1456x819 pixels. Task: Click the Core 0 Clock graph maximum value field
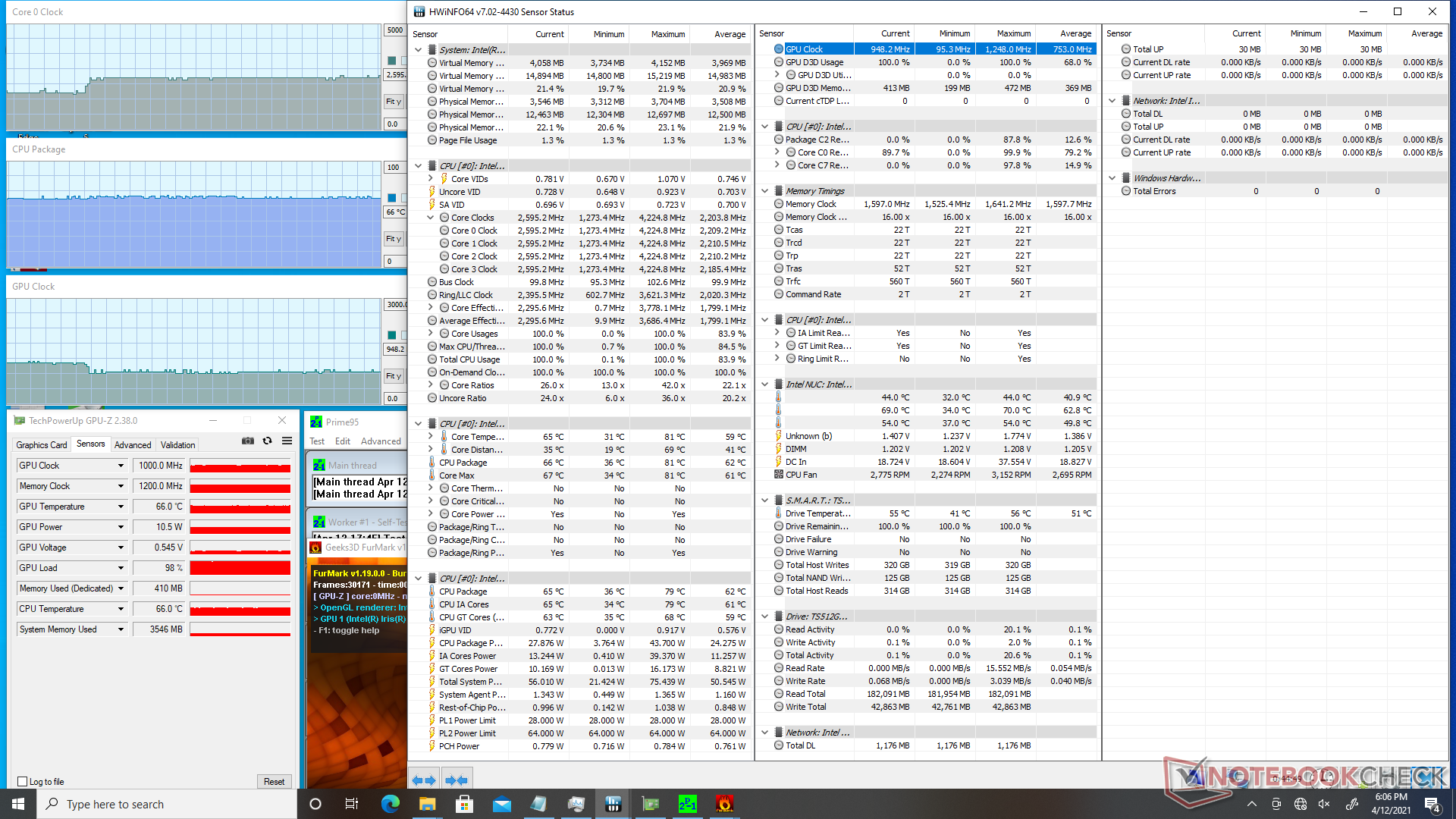click(x=395, y=30)
